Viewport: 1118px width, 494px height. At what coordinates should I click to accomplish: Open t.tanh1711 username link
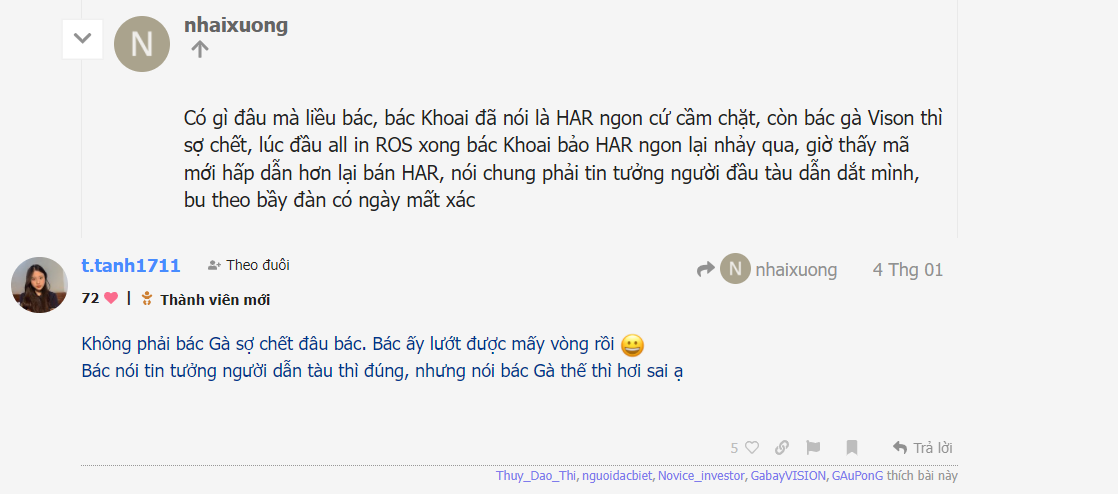point(131,266)
